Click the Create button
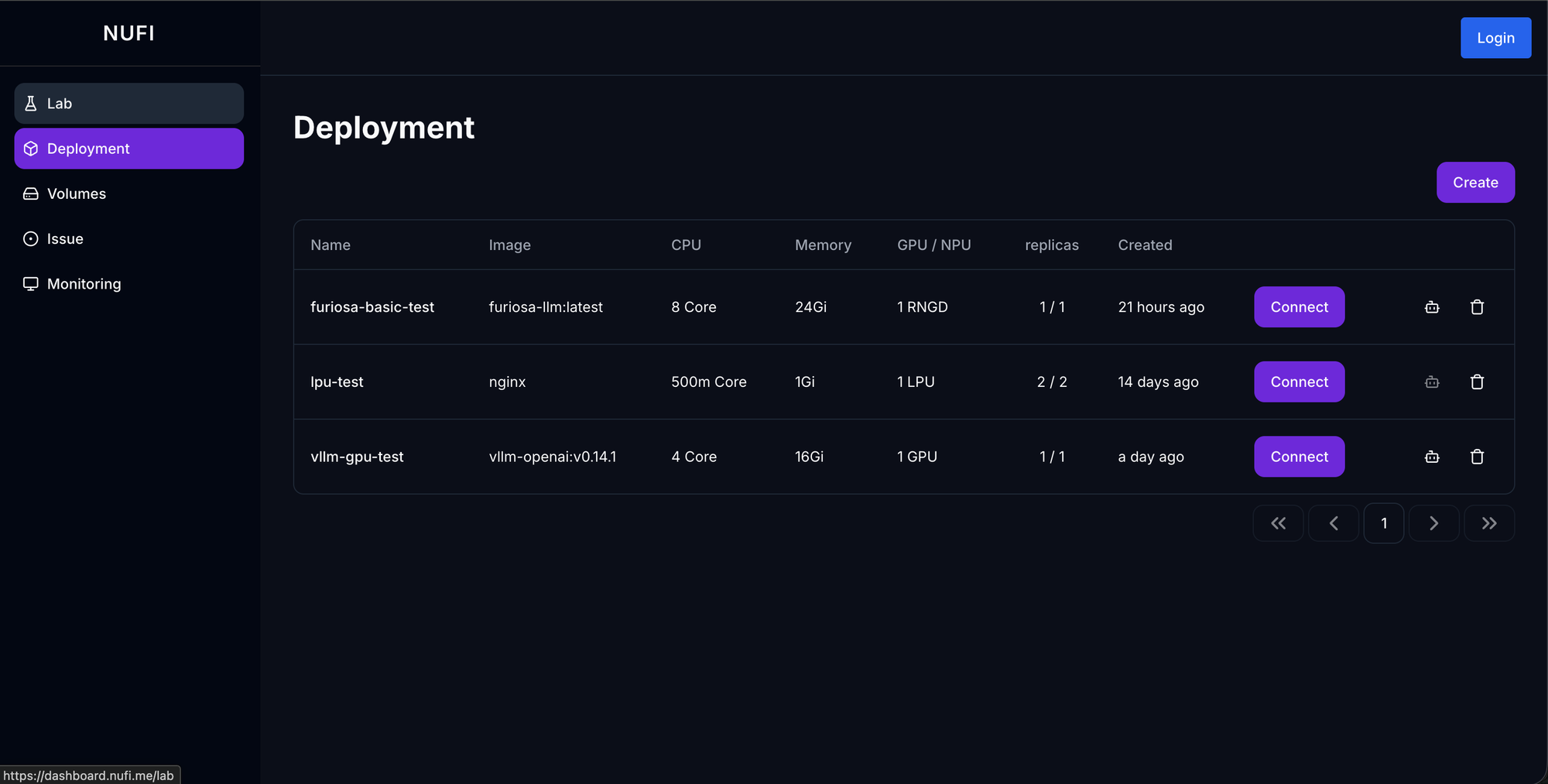This screenshot has height=784, width=1548. tap(1475, 182)
